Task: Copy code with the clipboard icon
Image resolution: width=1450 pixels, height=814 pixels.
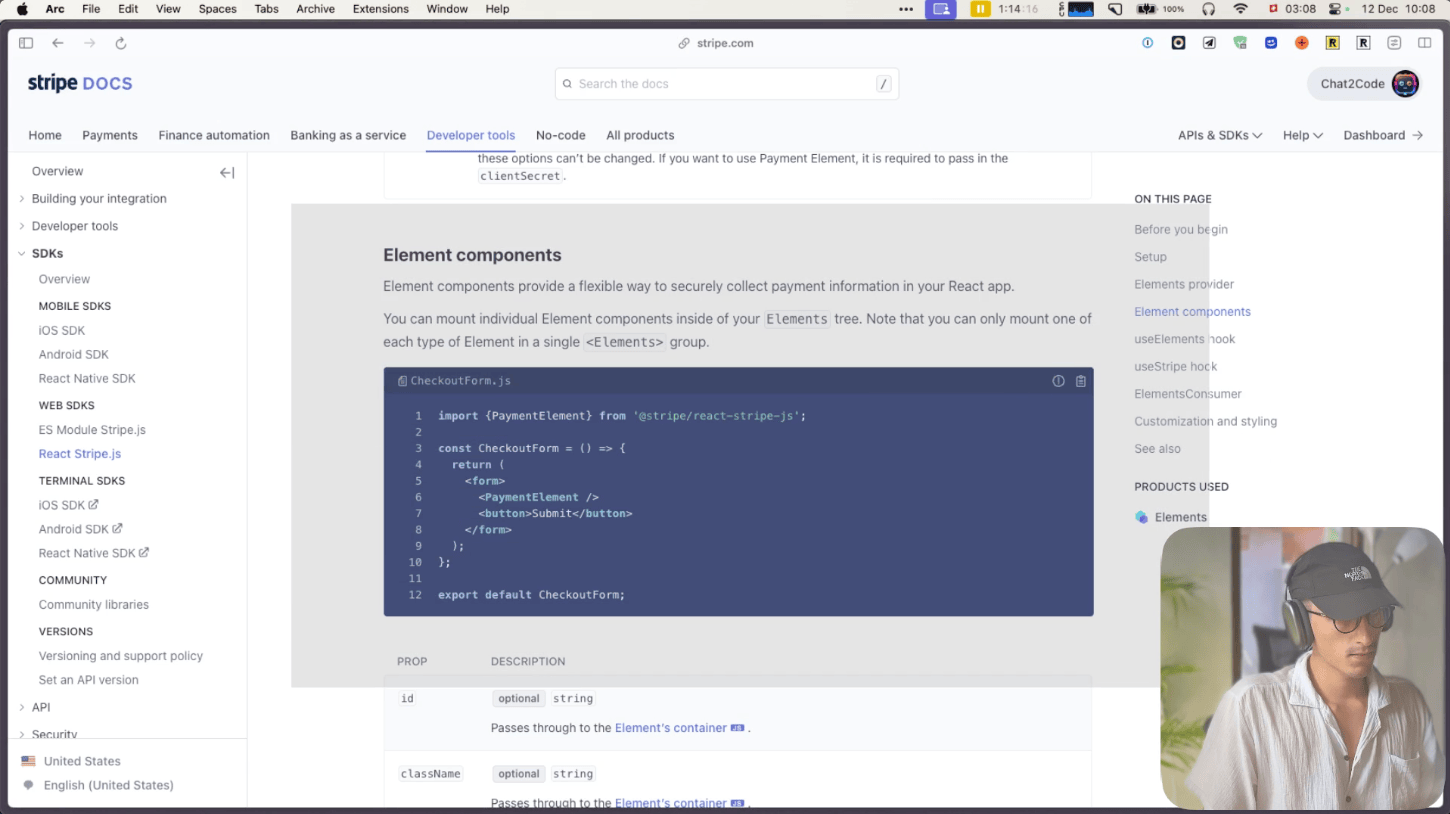Action: [1080, 381]
